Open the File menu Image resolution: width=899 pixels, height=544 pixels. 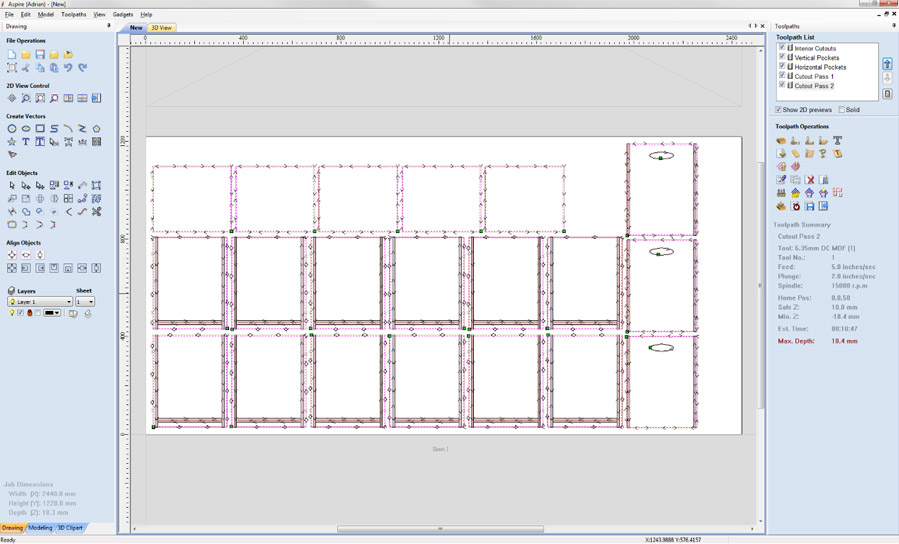point(9,14)
